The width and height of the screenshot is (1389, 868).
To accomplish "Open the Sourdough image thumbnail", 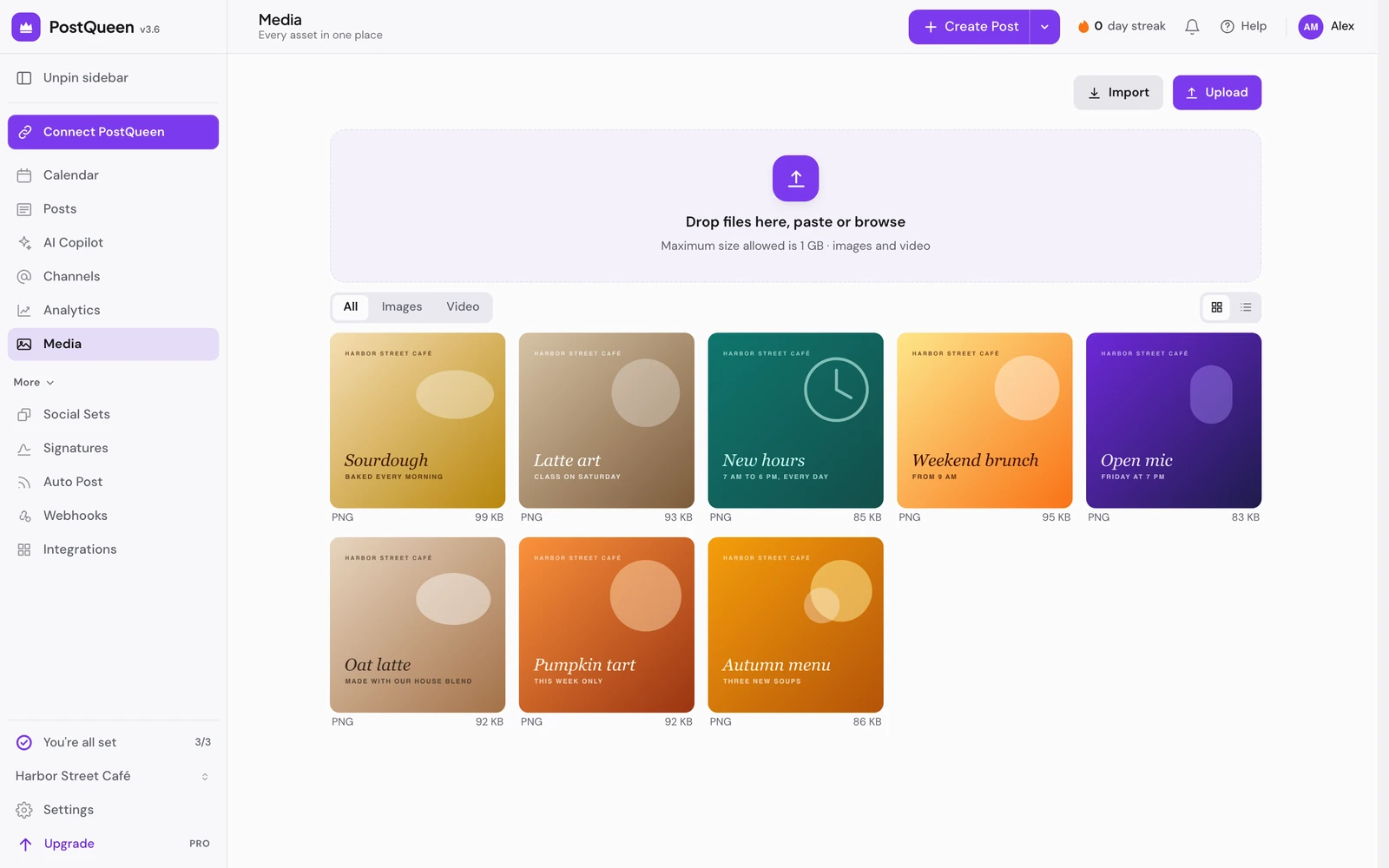I will pos(418,420).
